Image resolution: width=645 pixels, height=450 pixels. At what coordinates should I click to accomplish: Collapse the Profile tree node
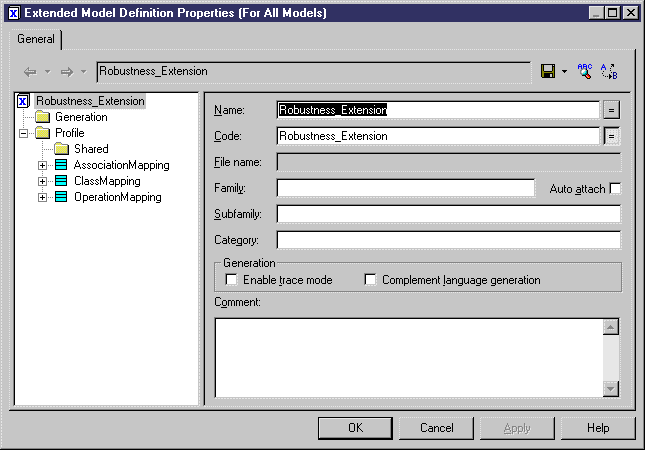tap(23, 133)
